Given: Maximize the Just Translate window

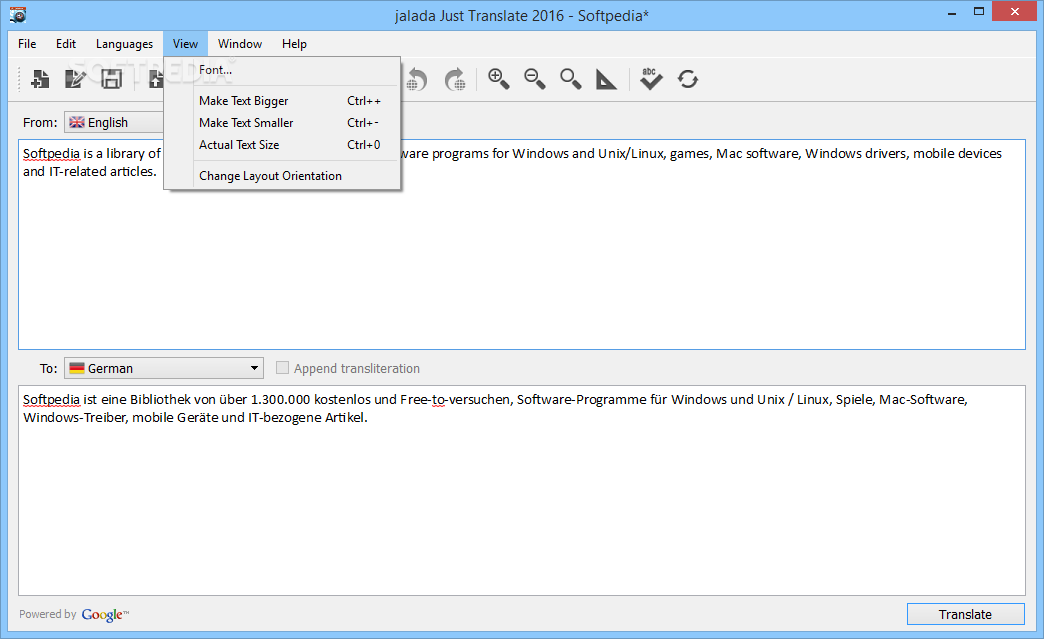Looking at the screenshot, I should click(x=979, y=12).
